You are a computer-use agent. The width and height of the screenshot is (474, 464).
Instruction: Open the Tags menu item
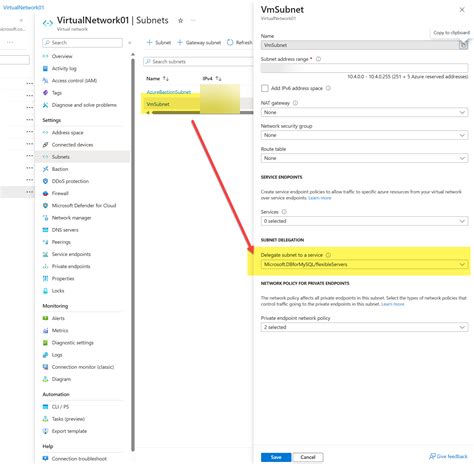[57, 93]
